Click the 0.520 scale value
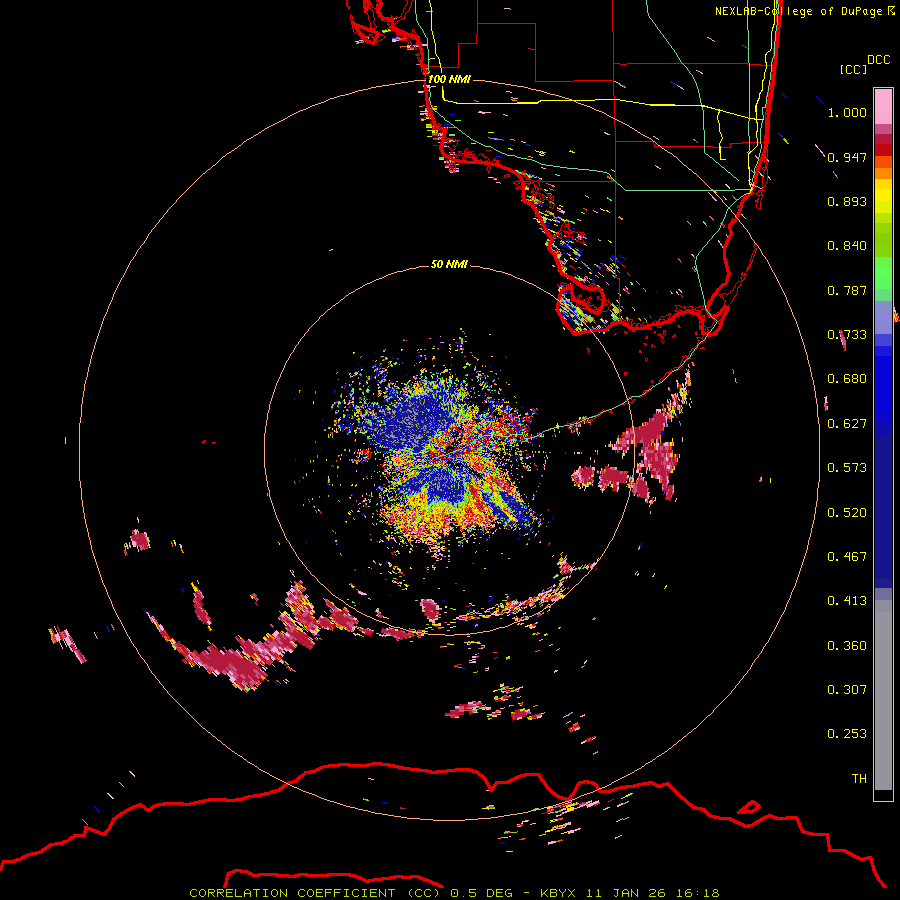The image size is (900, 900). click(x=847, y=513)
